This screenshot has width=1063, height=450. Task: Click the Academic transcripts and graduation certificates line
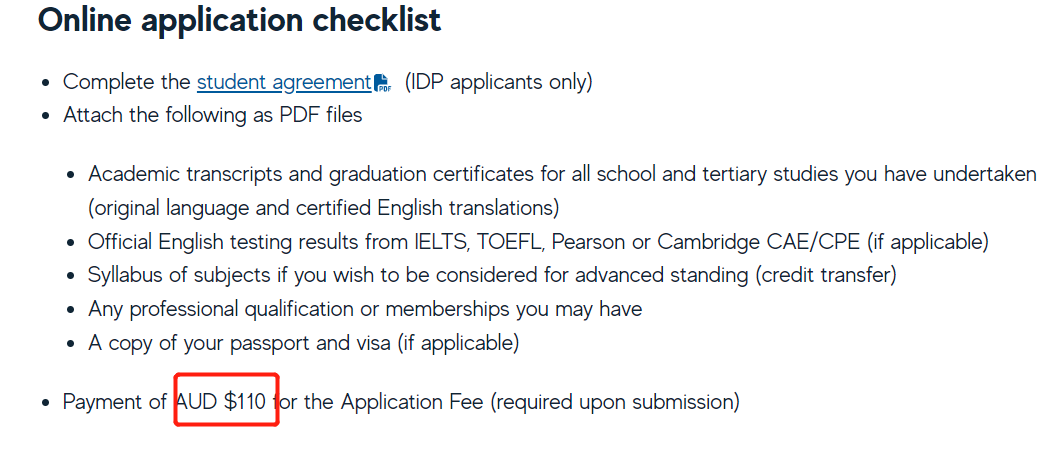point(563,174)
